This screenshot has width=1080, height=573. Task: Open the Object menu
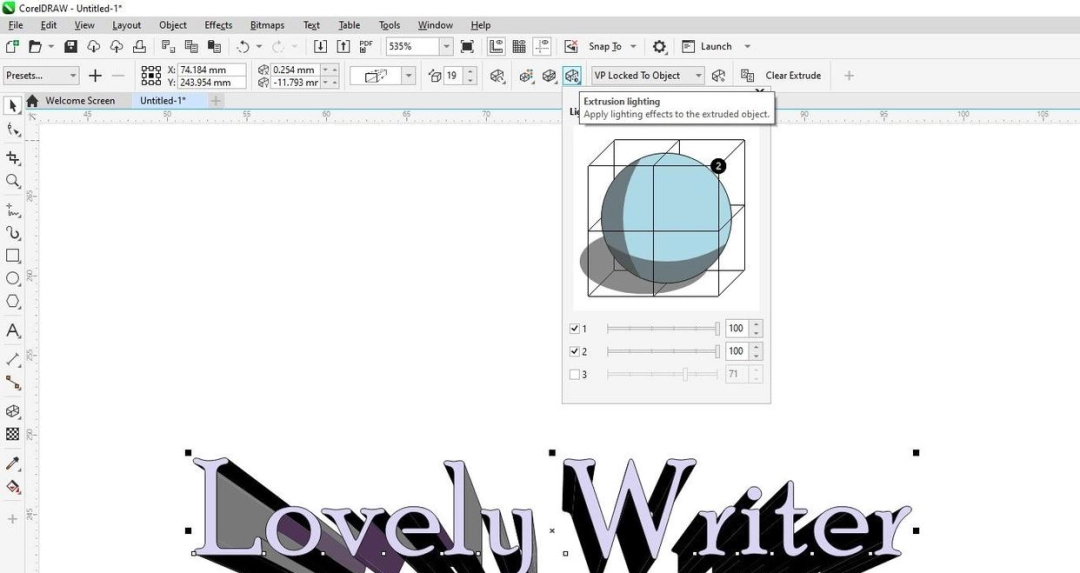tap(173, 25)
